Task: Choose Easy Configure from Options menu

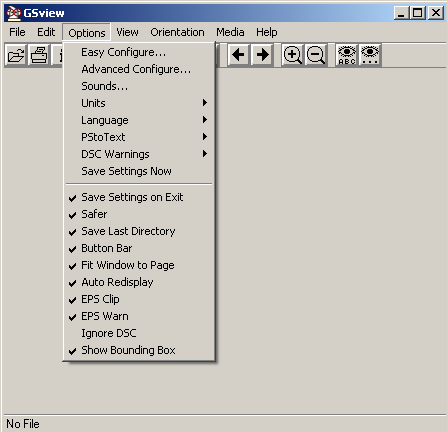Action: tap(139, 52)
